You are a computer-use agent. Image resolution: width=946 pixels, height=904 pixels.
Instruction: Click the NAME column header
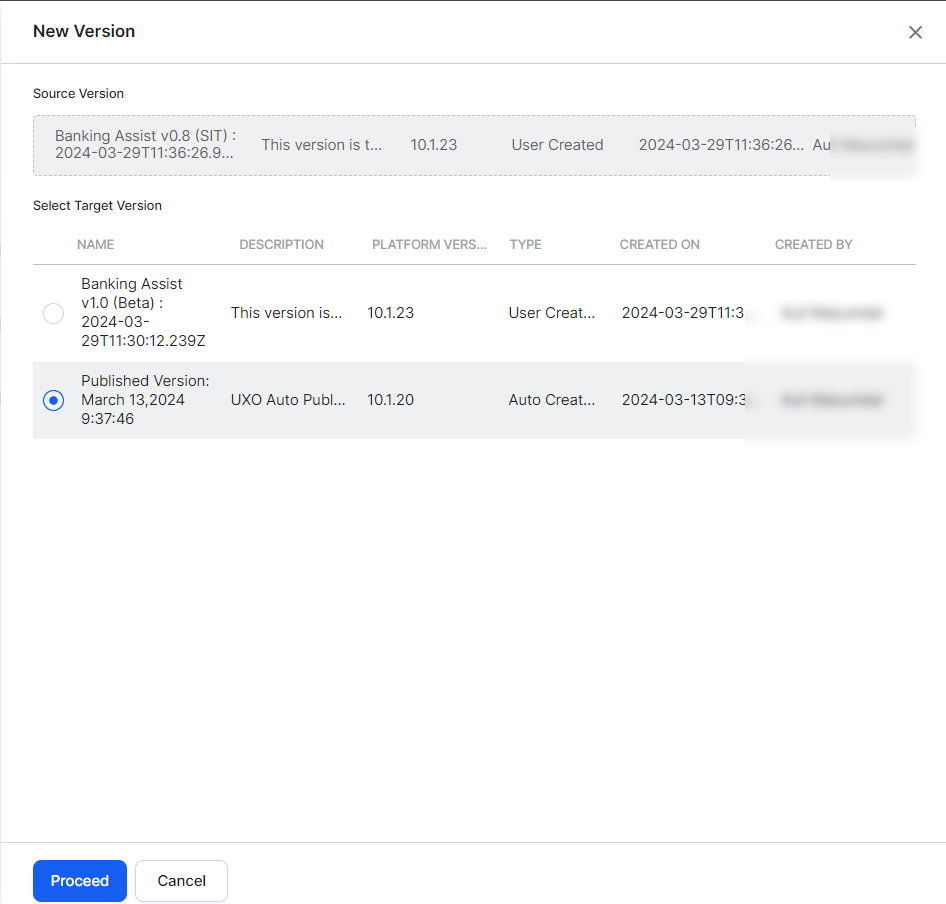point(96,244)
